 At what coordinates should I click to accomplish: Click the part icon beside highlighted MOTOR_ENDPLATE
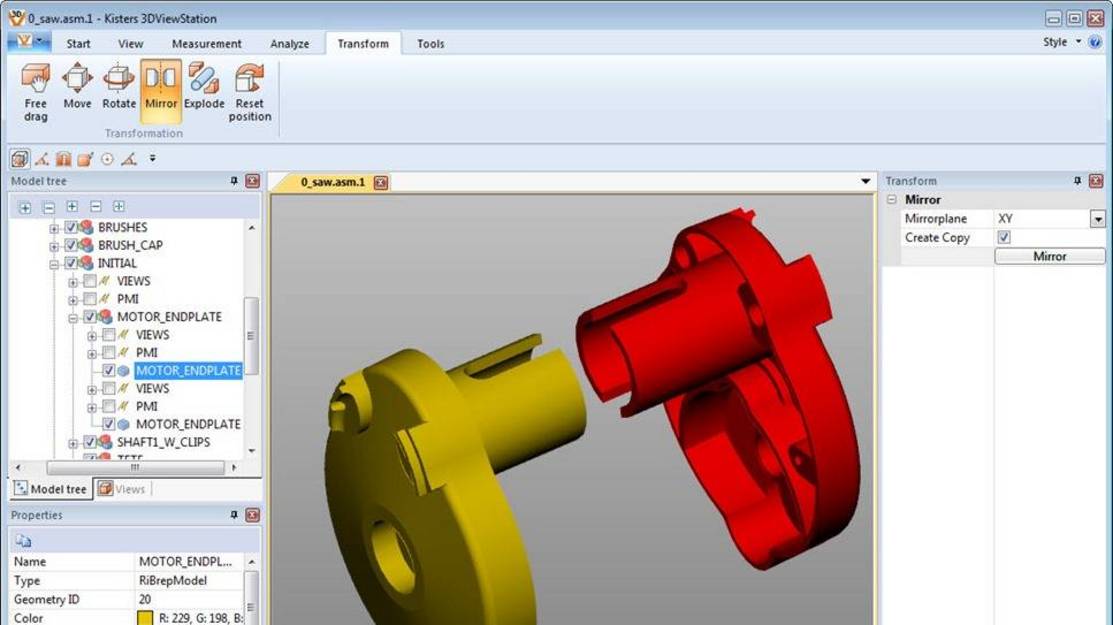click(x=124, y=370)
